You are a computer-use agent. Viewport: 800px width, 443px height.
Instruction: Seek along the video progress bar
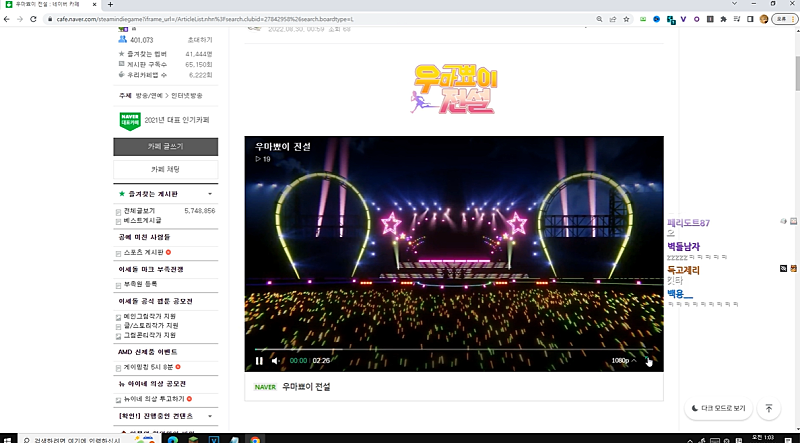(454, 350)
